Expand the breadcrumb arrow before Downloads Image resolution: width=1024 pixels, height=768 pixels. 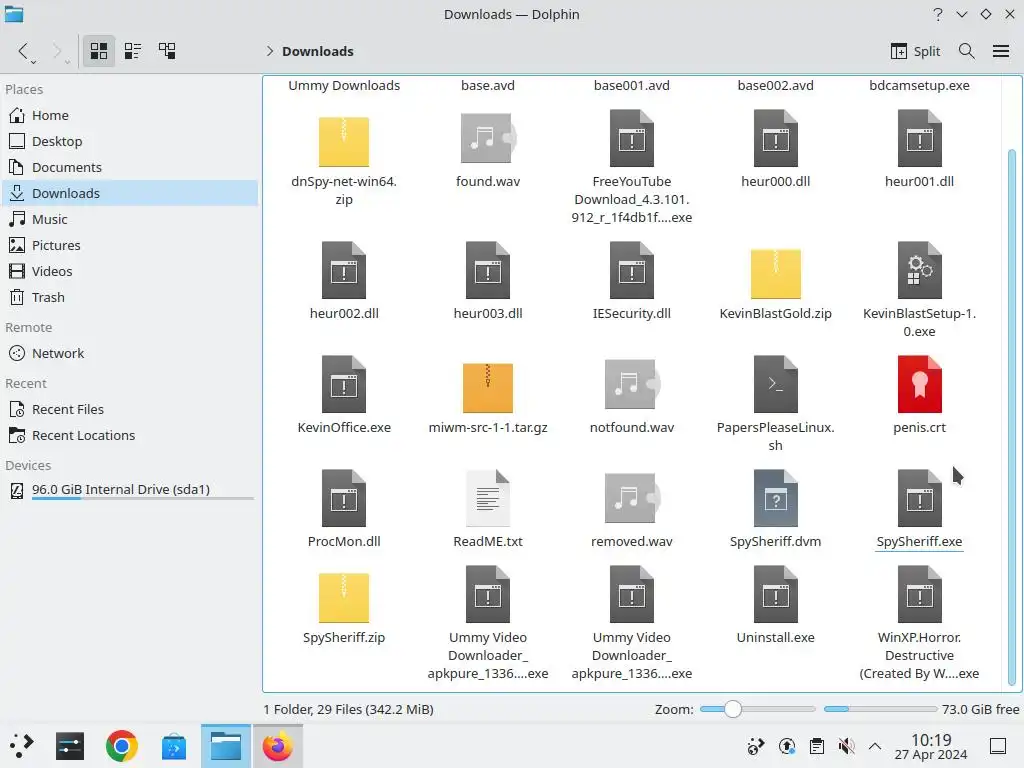coord(270,51)
